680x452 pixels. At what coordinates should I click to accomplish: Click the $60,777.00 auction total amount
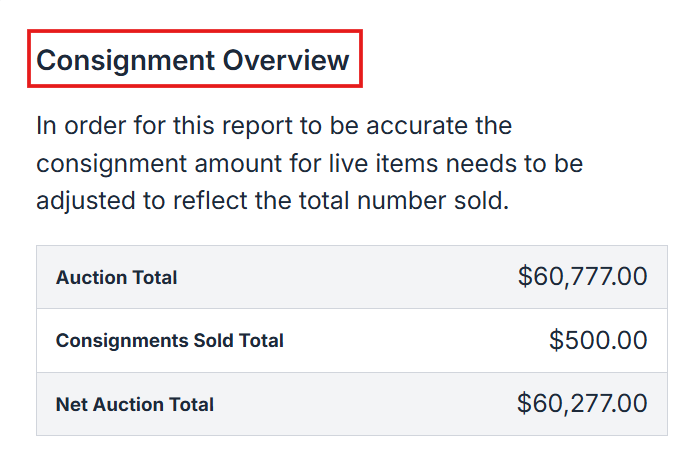tap(582, 277)
